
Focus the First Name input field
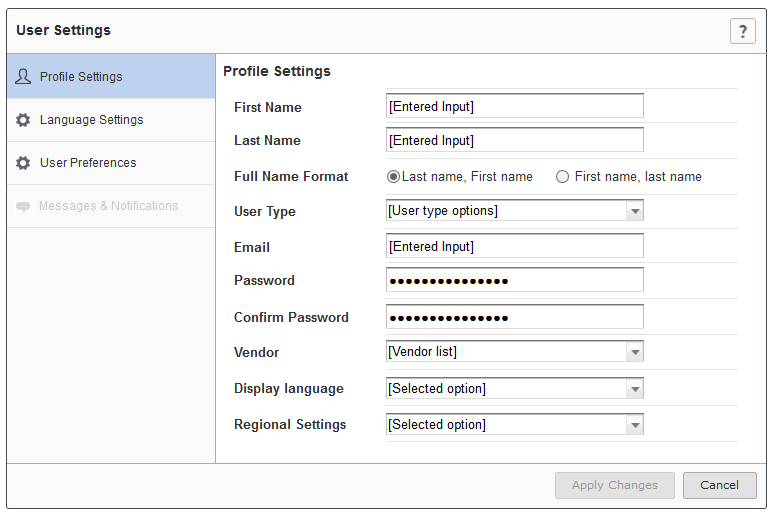514,106
